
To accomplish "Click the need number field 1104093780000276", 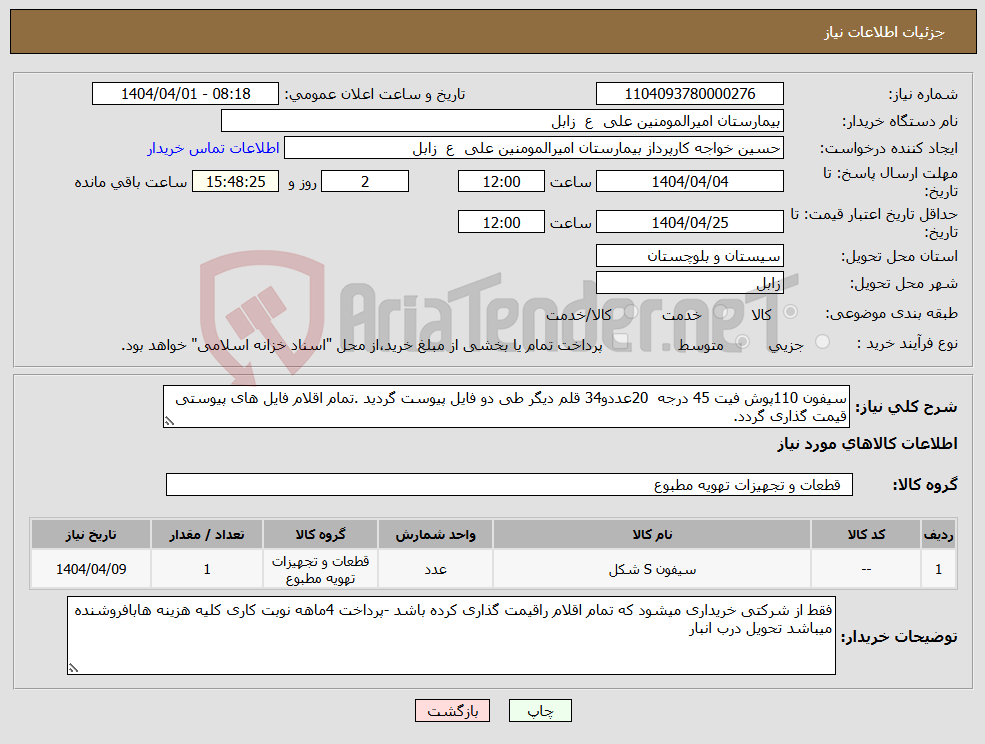I will click(x=690, y=94).
